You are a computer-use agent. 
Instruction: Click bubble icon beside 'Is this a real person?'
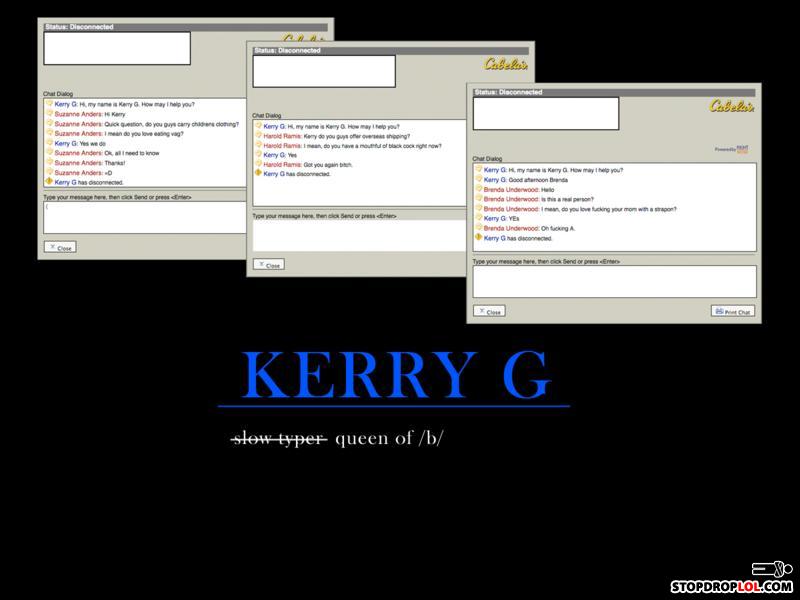(479, 198)
